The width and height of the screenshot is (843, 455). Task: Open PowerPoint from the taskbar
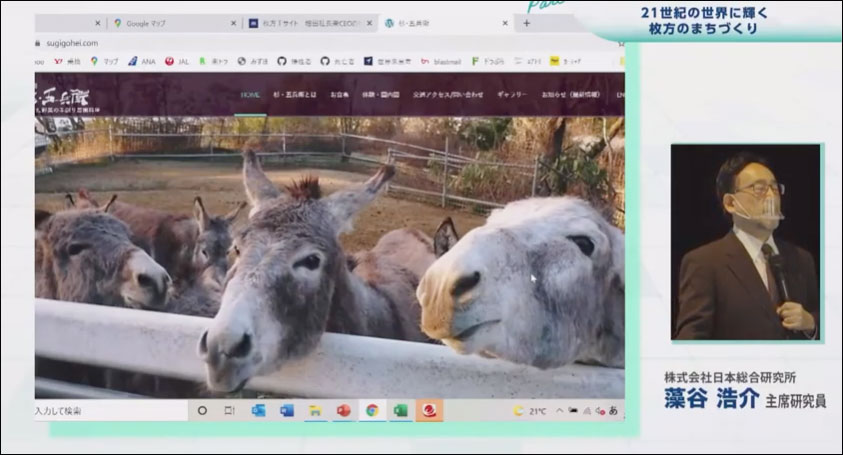(x=343, y=410)
